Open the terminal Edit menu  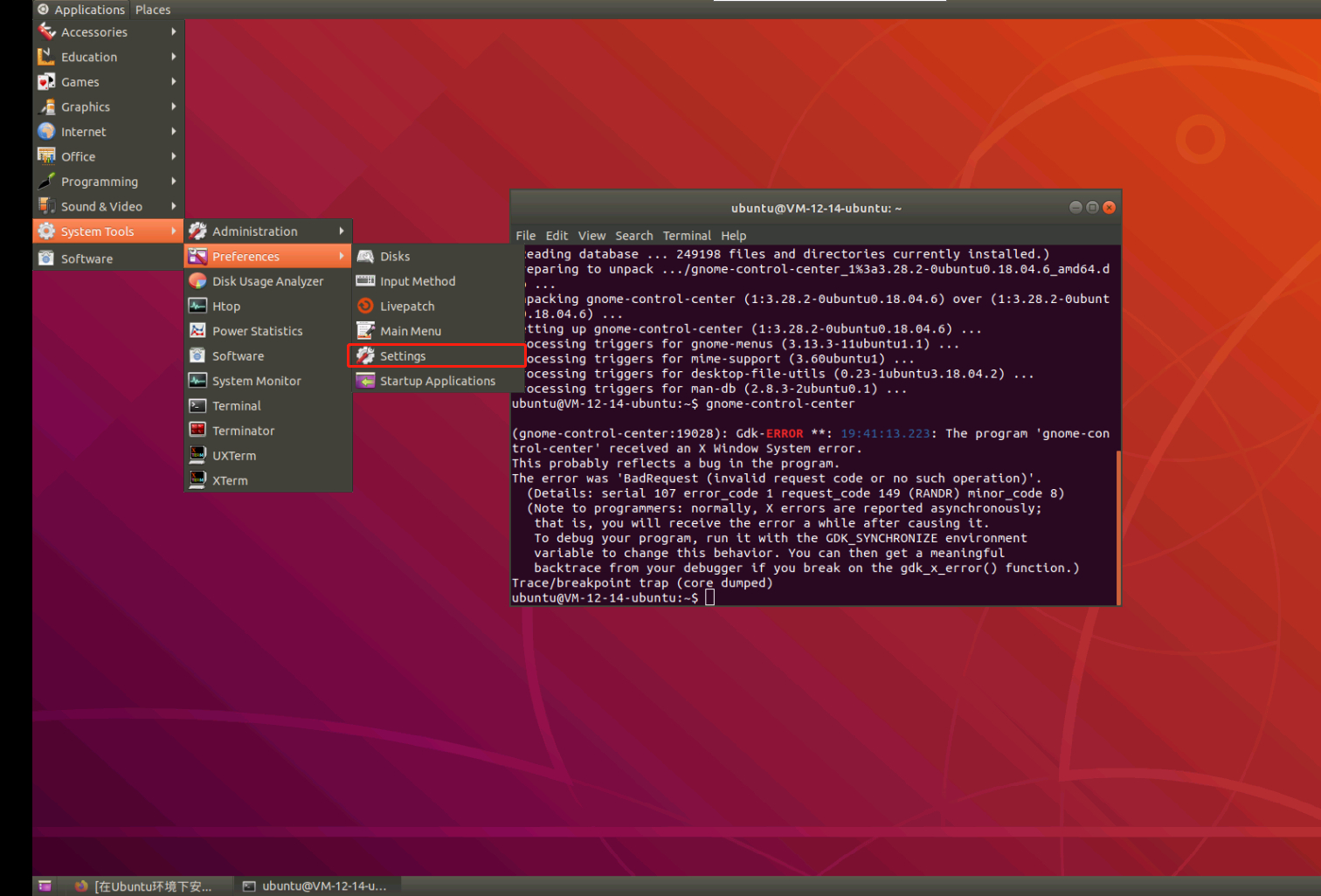click(x=557, y=236)
